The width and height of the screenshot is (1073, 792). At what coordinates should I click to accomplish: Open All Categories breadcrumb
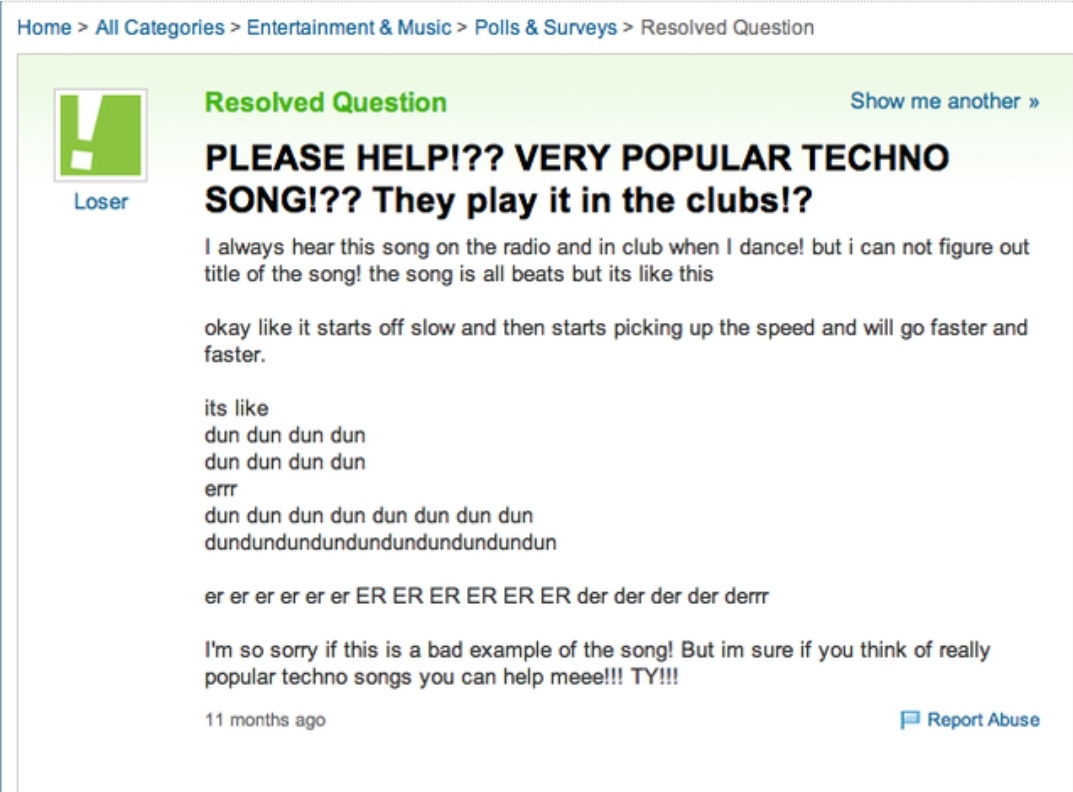tap(160, 27)
